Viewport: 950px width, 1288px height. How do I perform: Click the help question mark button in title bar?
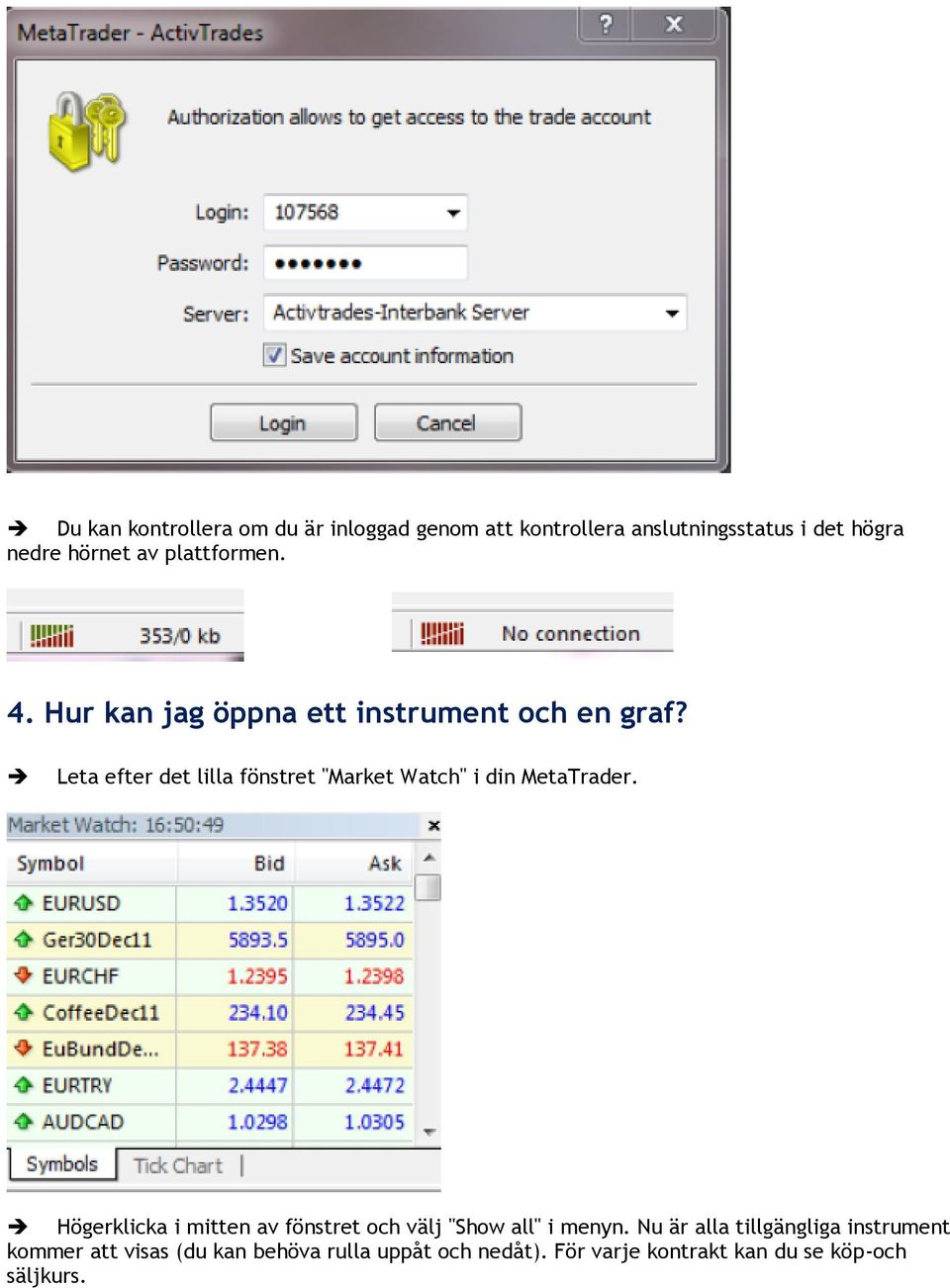[x=606, y=24]
